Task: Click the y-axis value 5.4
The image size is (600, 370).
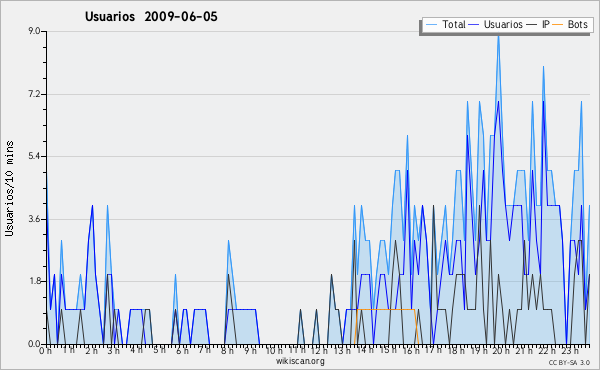Action: click(34, 156)
